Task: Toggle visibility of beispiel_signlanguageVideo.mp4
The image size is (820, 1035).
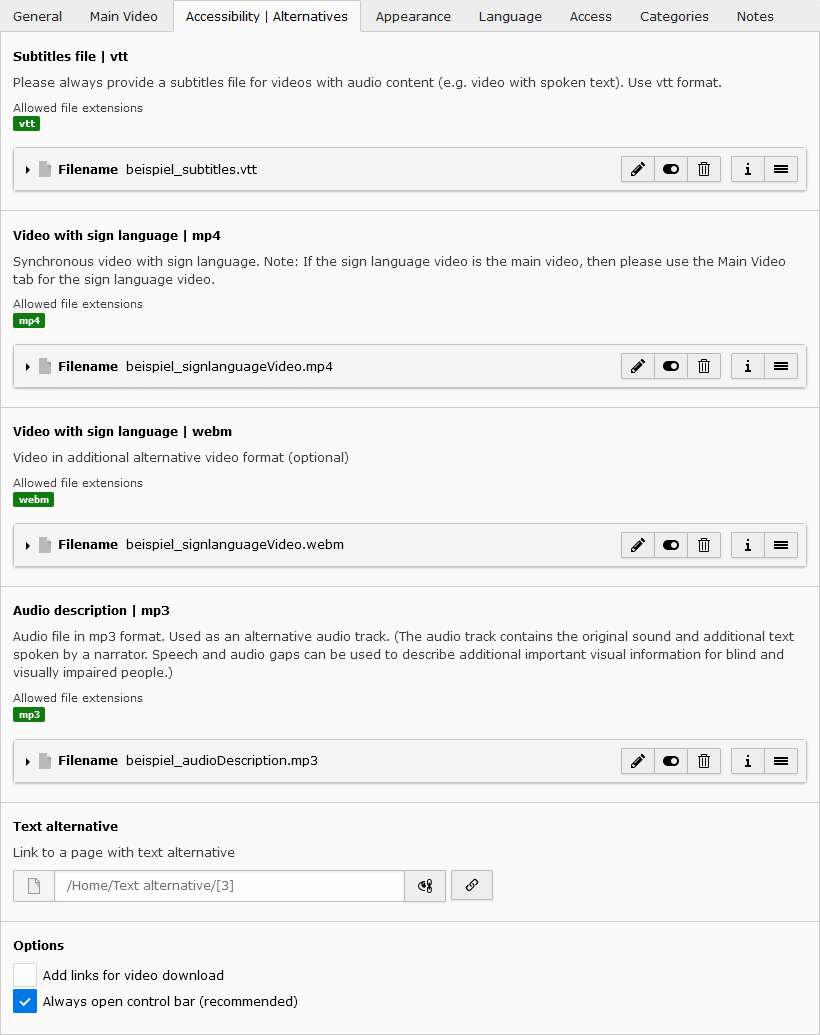Action: coord(671,366)
